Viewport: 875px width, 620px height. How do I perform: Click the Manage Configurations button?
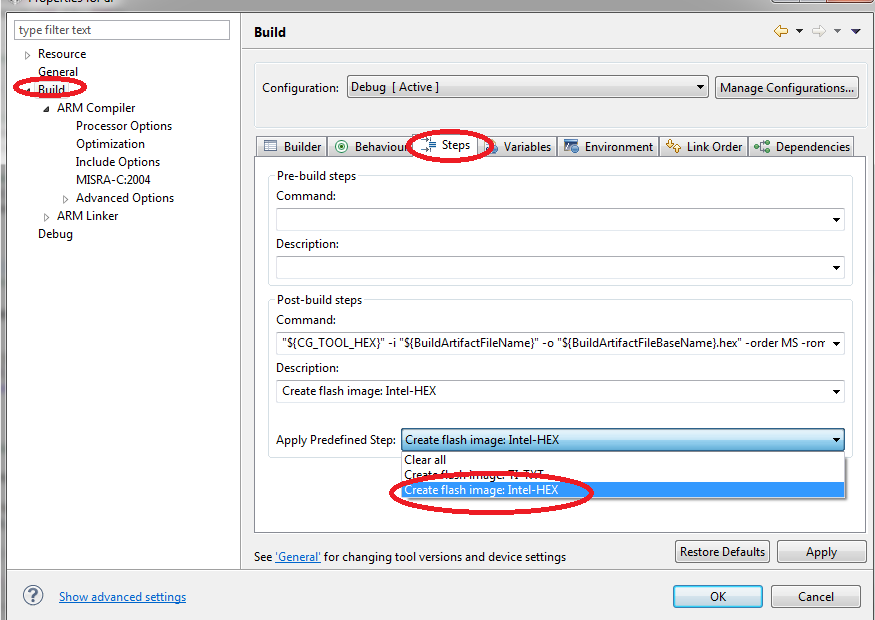pyautogui.click(x=787, y=87)
